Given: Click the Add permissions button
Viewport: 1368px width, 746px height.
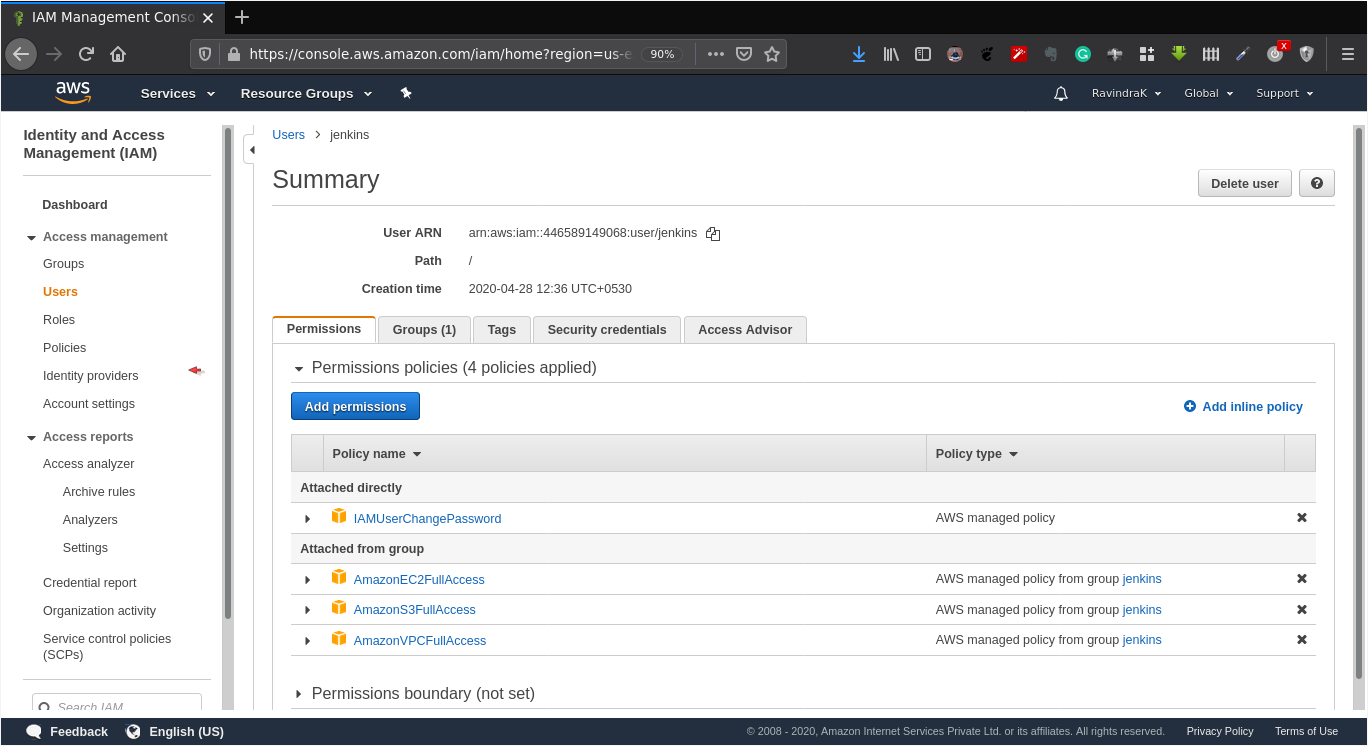Looking at the screenshot, I should click(355, 406).
